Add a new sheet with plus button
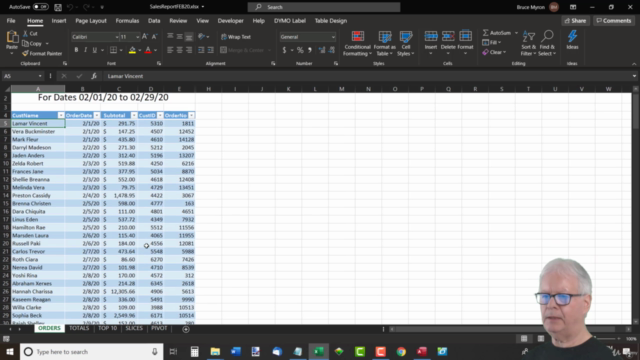The image size is (640, 360). pos(186,329)
